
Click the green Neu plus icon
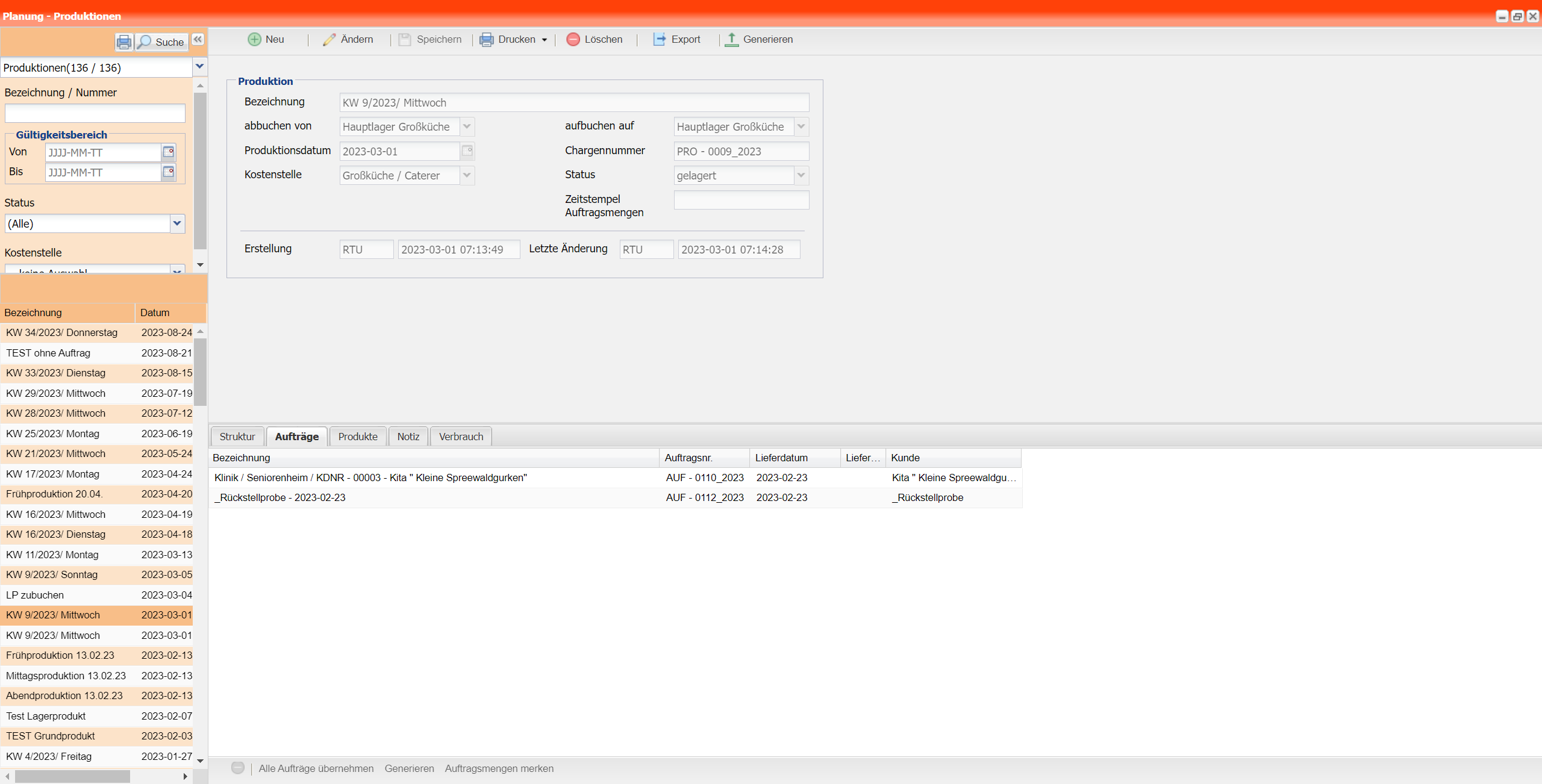pyautogui.click(x=254, y=40)
